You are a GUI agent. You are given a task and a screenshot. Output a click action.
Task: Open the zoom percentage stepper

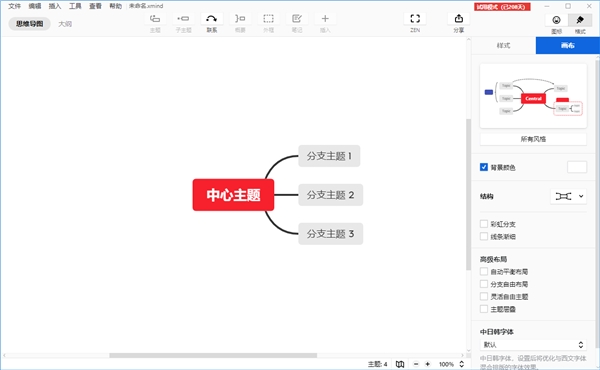pos(462,364)
